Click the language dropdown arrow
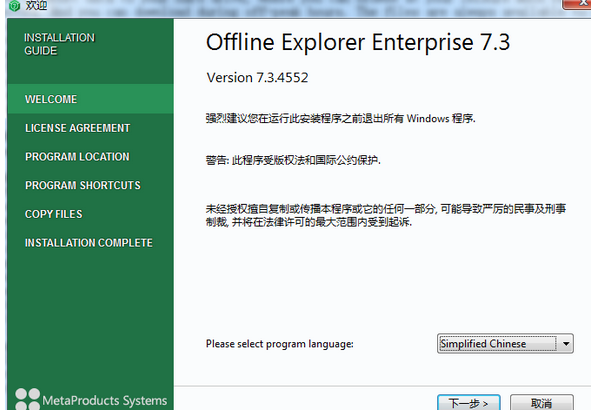 (566, 343)
